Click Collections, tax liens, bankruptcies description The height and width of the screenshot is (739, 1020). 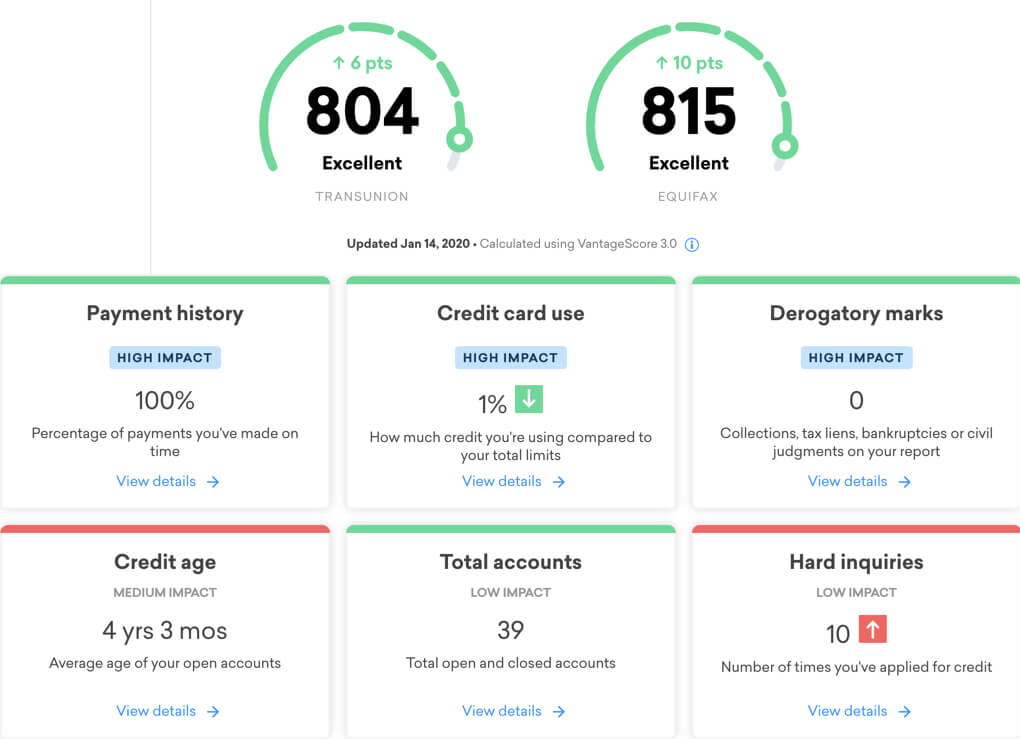(856, 442)
